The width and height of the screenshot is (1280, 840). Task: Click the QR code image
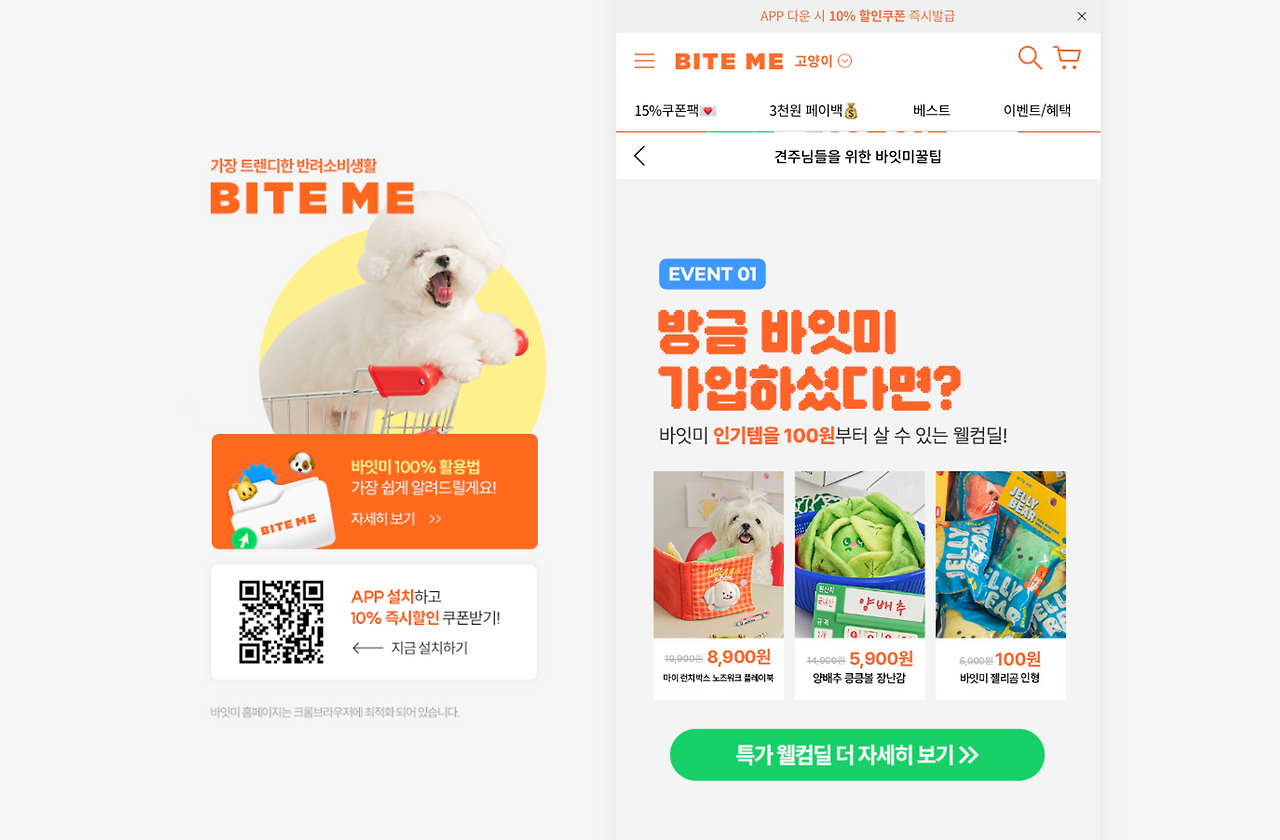(x=281, y=622)
